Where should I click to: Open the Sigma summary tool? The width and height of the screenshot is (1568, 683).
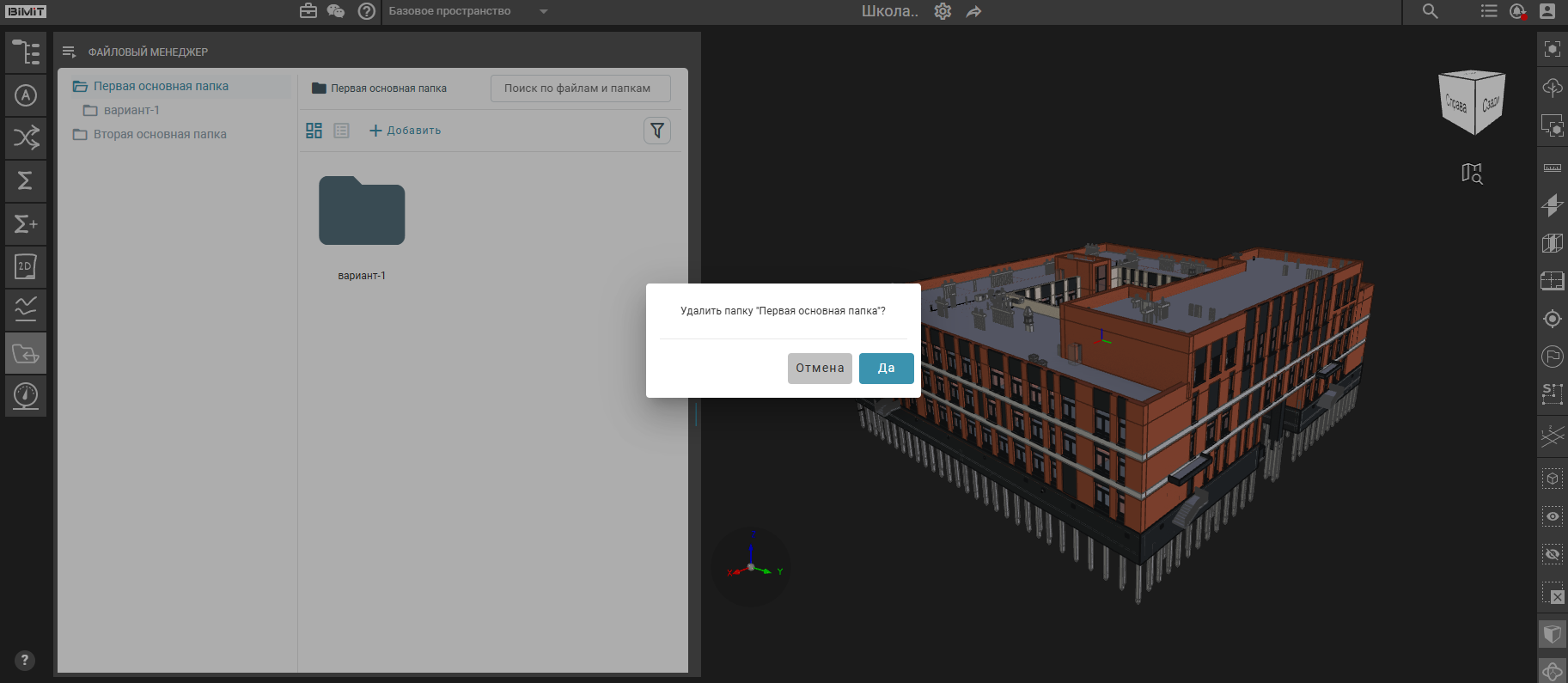click(x=26, y=181)
